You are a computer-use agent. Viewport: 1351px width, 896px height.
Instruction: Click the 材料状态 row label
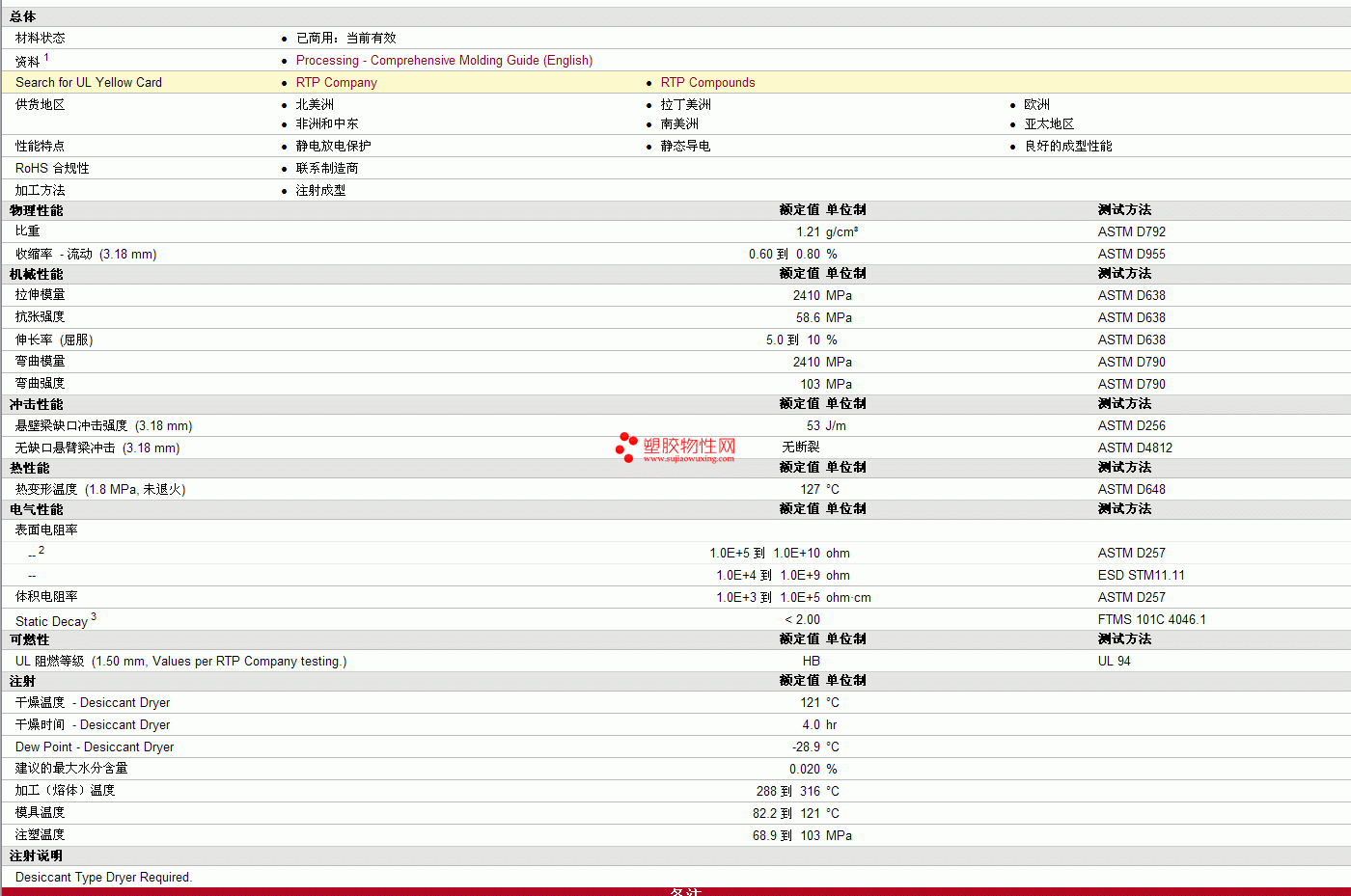coord(41,38)
